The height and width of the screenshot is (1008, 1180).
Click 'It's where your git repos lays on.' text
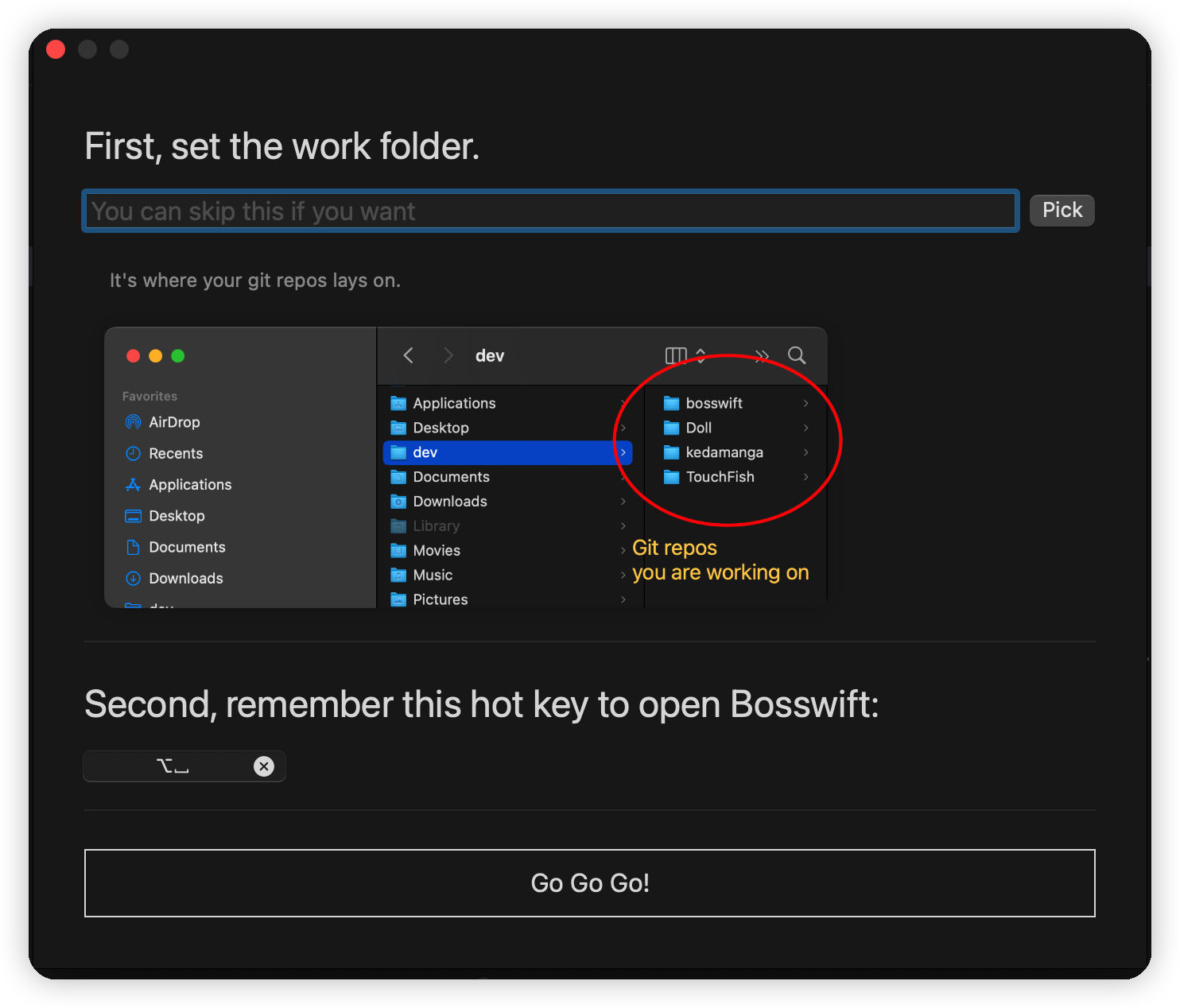tap(254, 281)
